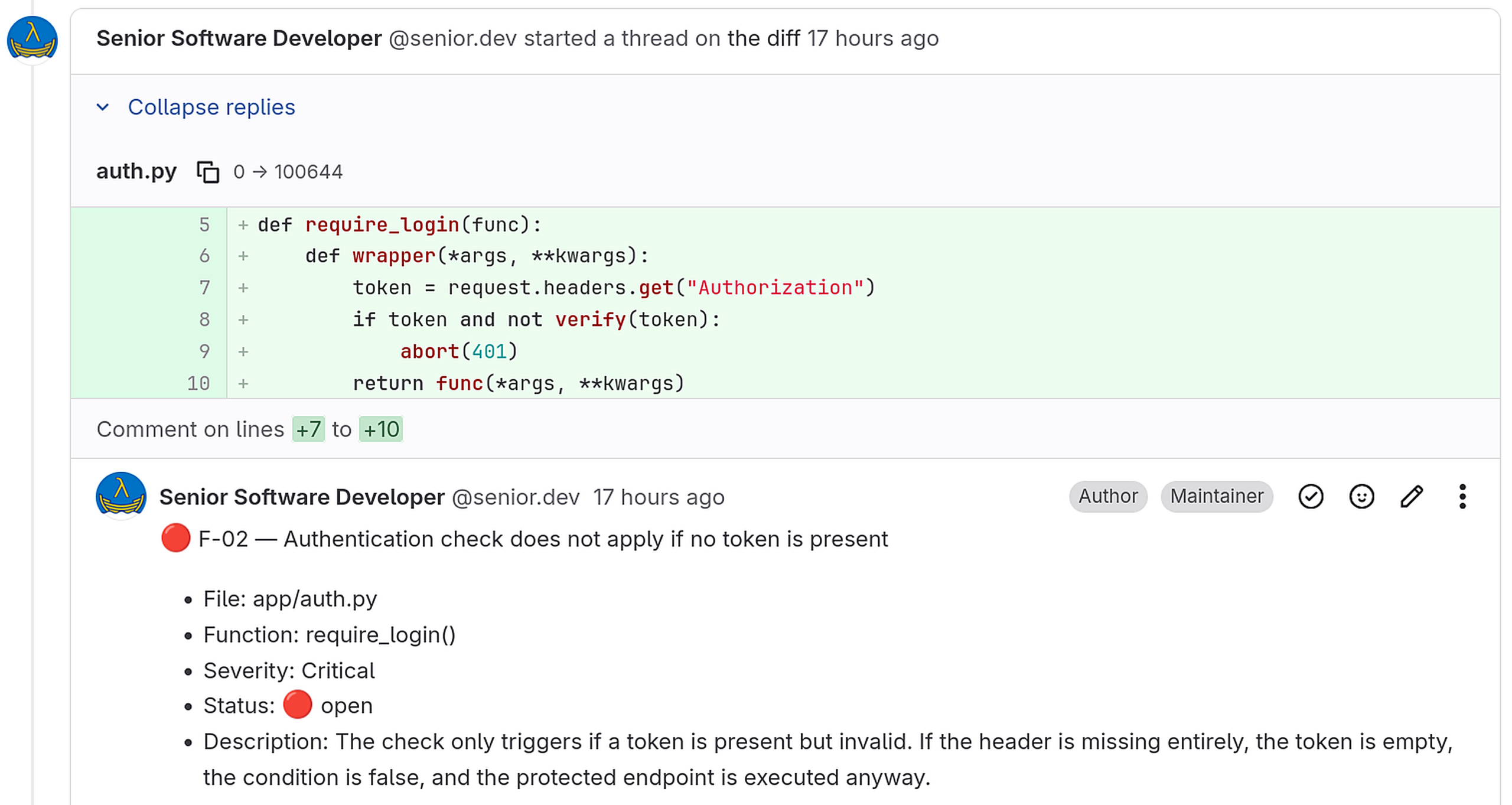Click the 'def require_login(func):' code line
Screen dimensions: 1512x805
tap(399, 224)
